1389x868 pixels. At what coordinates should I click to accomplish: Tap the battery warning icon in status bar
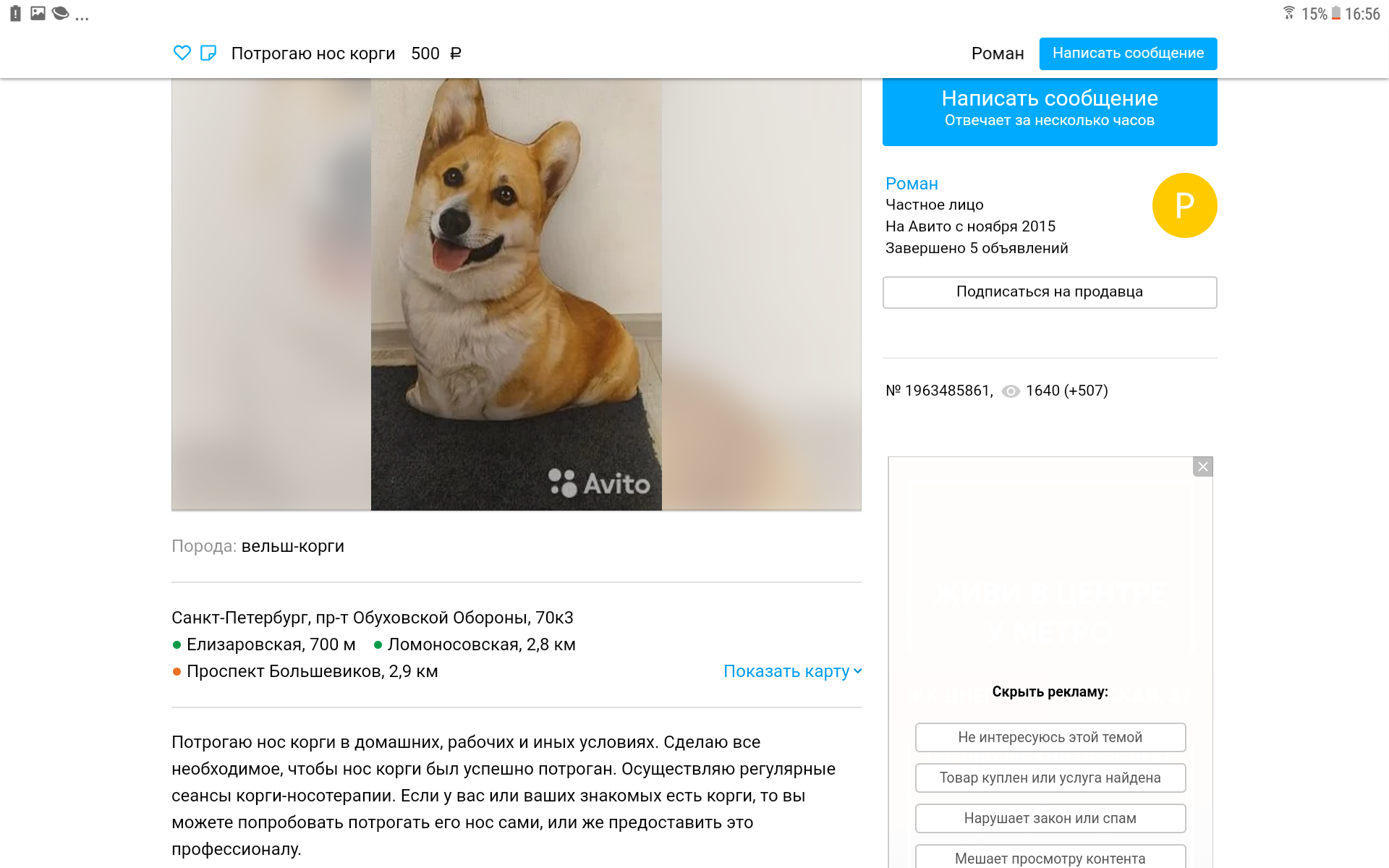click(x=15, y=13)
